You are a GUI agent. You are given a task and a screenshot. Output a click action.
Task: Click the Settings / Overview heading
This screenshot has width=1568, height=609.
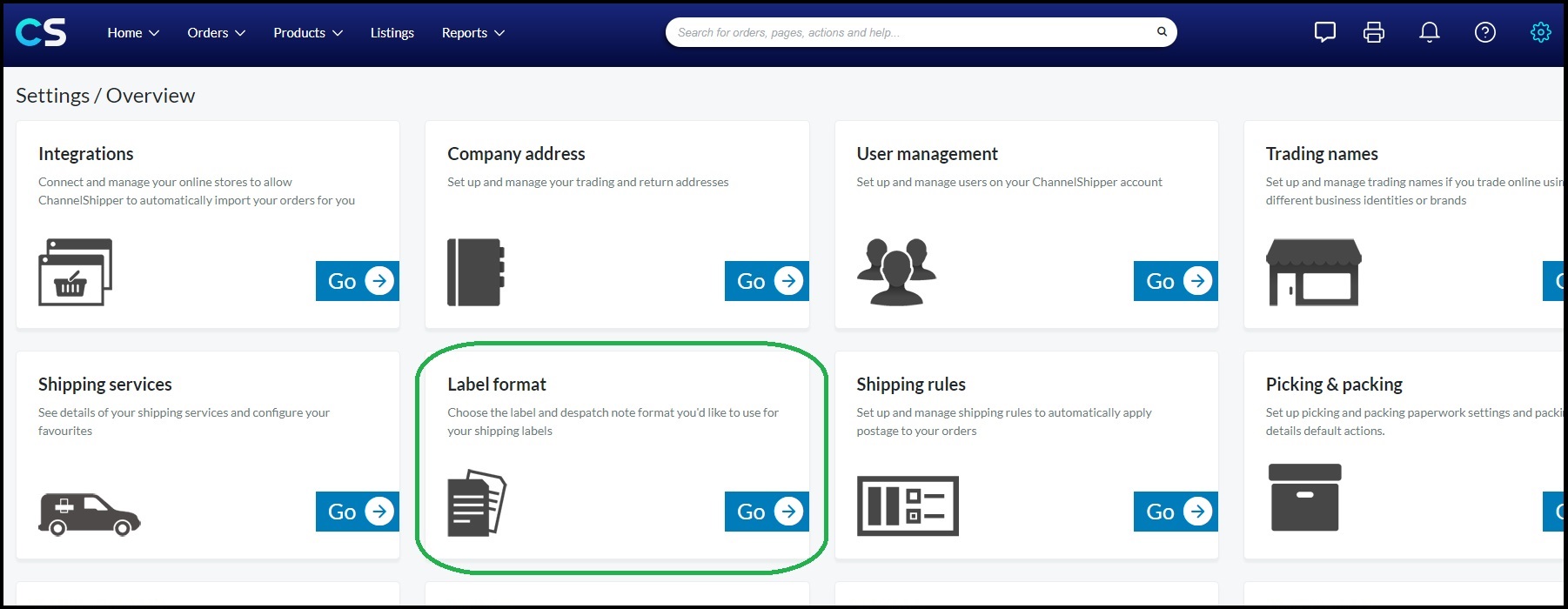coord(105,96)
